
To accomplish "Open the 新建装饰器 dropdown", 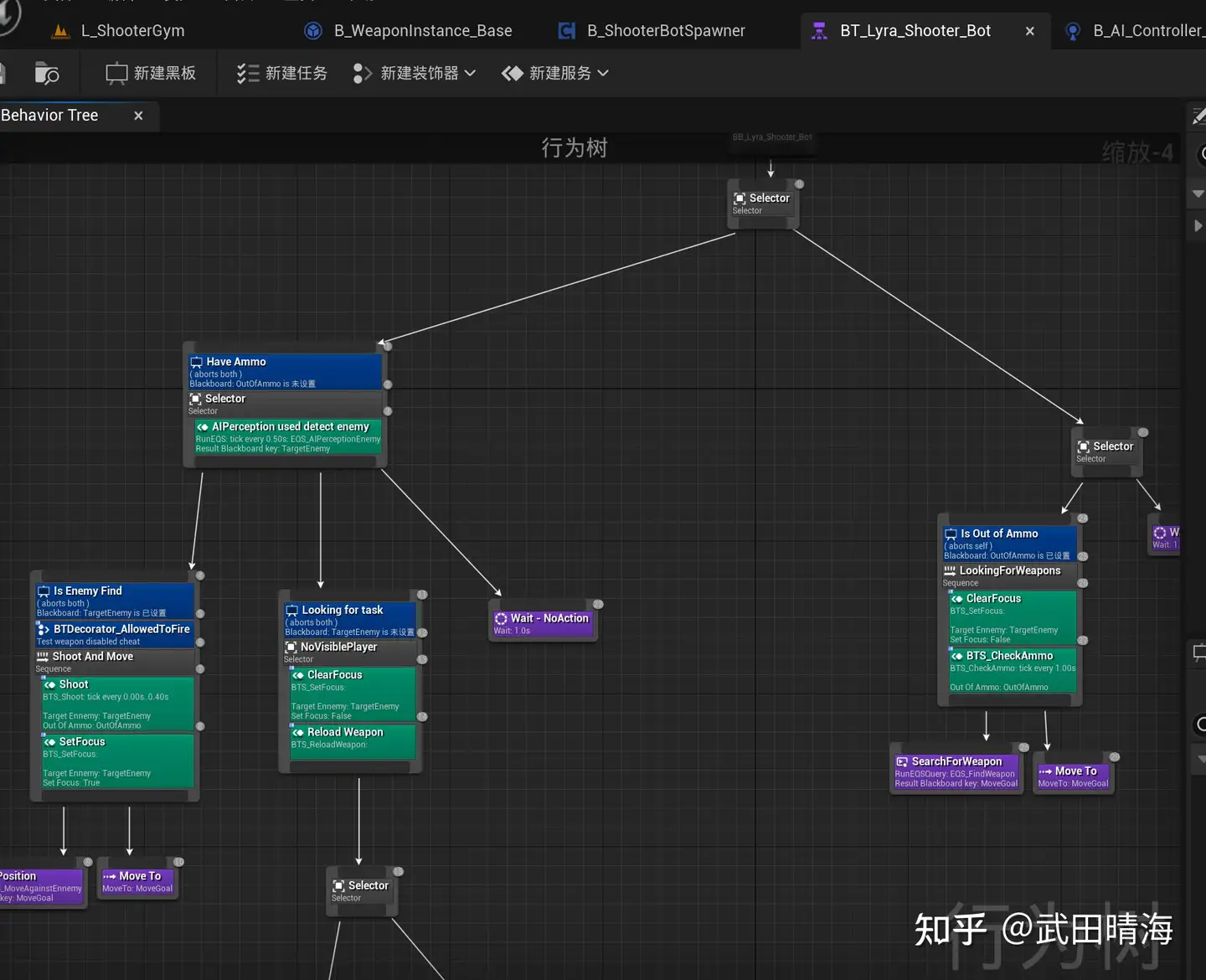I will tap(415, 74).
